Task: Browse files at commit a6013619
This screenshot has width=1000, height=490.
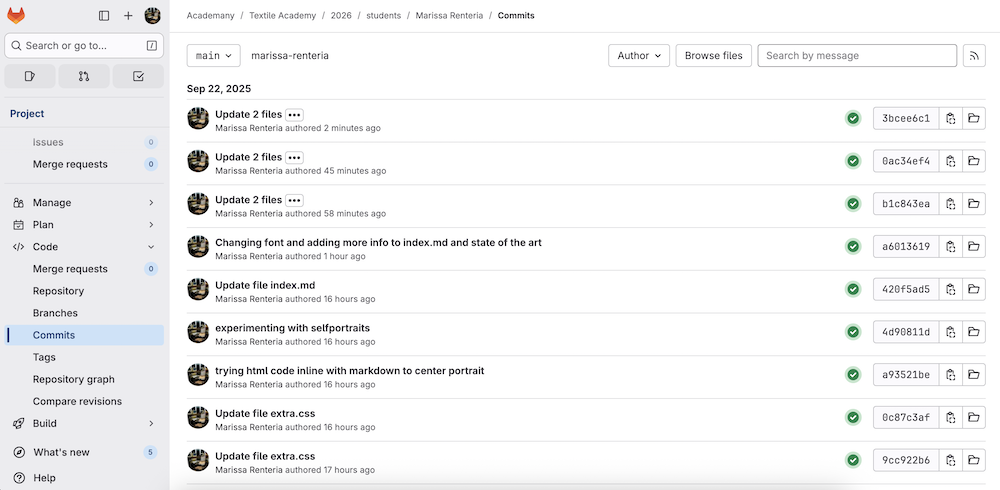Action: [974, 247]
